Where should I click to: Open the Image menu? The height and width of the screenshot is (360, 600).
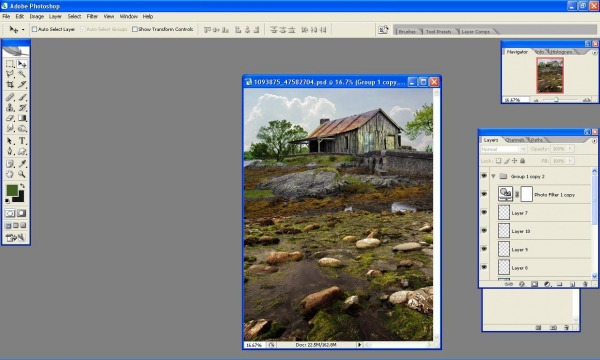pos(37,16)
